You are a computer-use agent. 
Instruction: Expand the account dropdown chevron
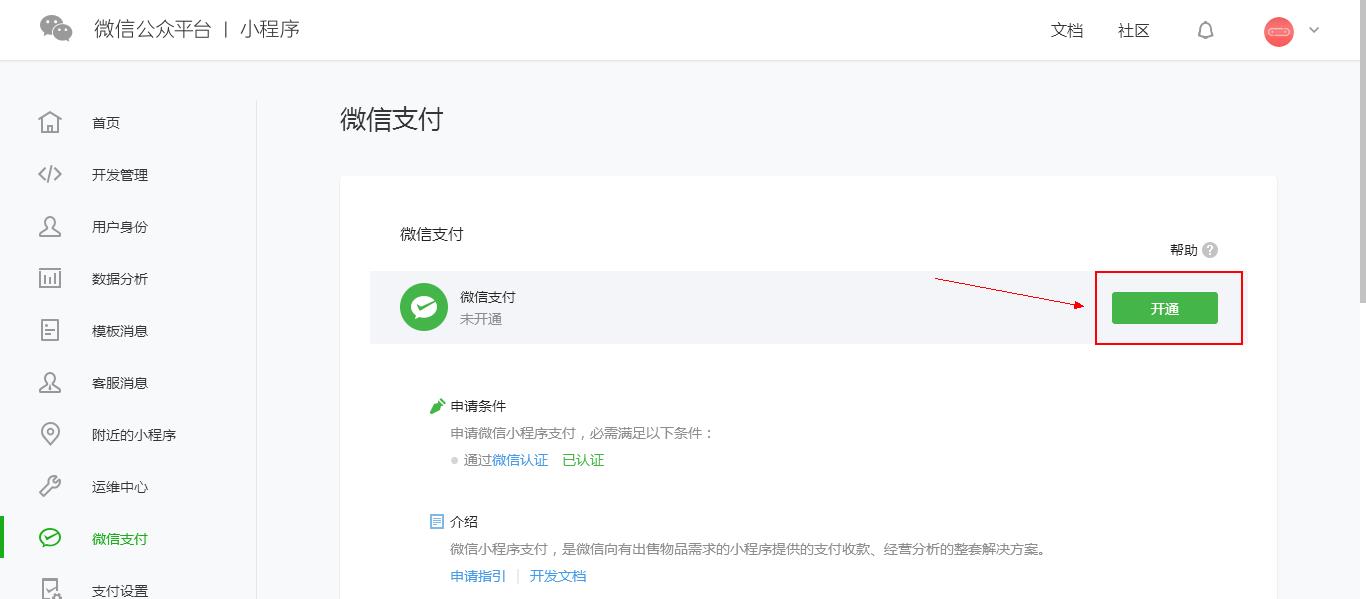click(1314, 30)
